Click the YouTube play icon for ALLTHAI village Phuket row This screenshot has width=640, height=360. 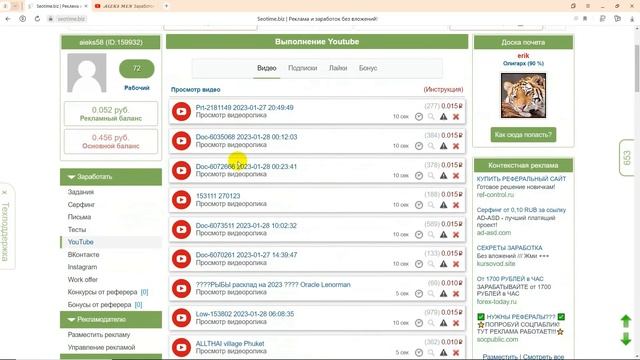click(x=181, y=347)
